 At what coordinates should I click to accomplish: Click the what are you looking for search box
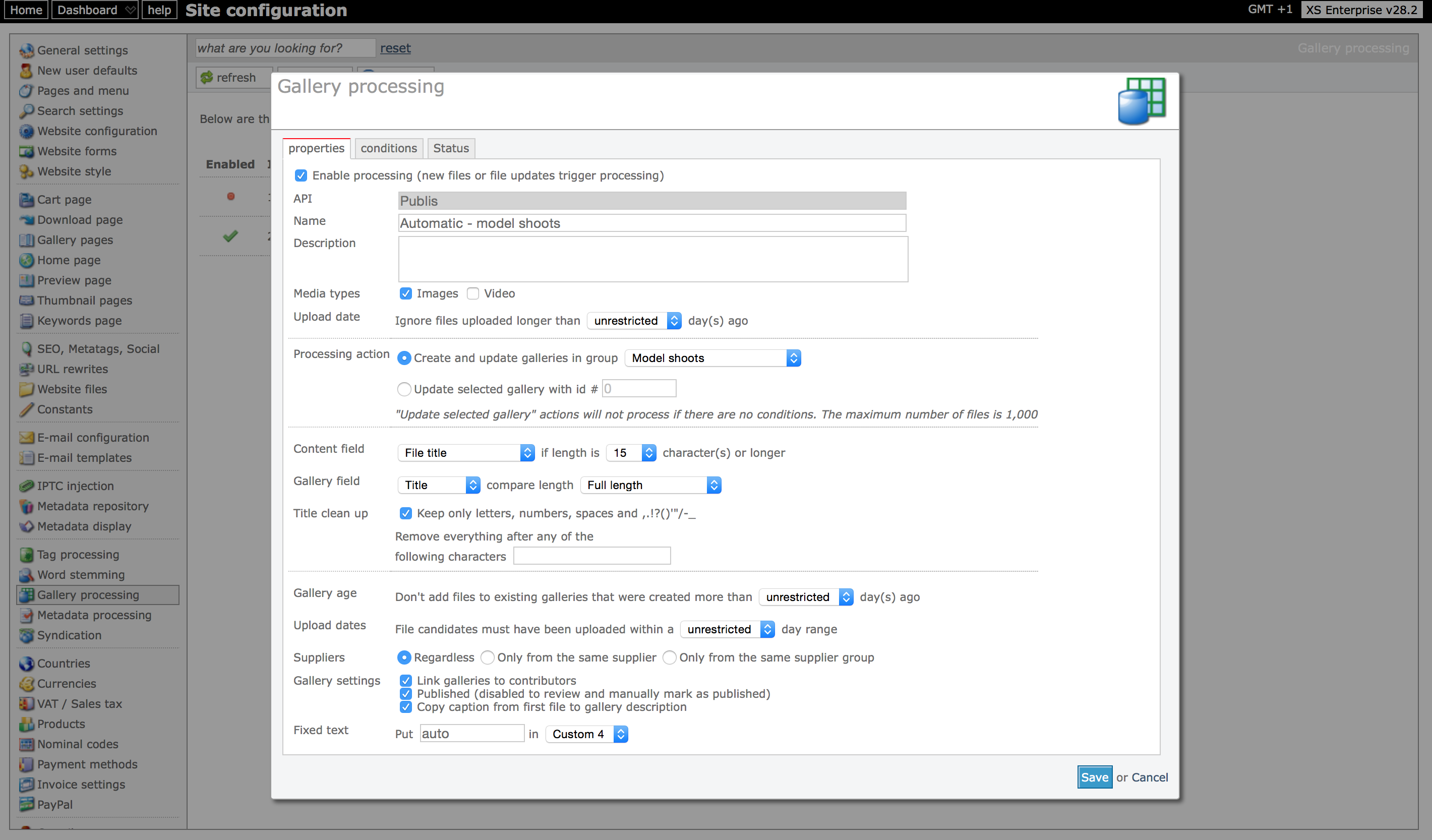click(x=285, y=48)
